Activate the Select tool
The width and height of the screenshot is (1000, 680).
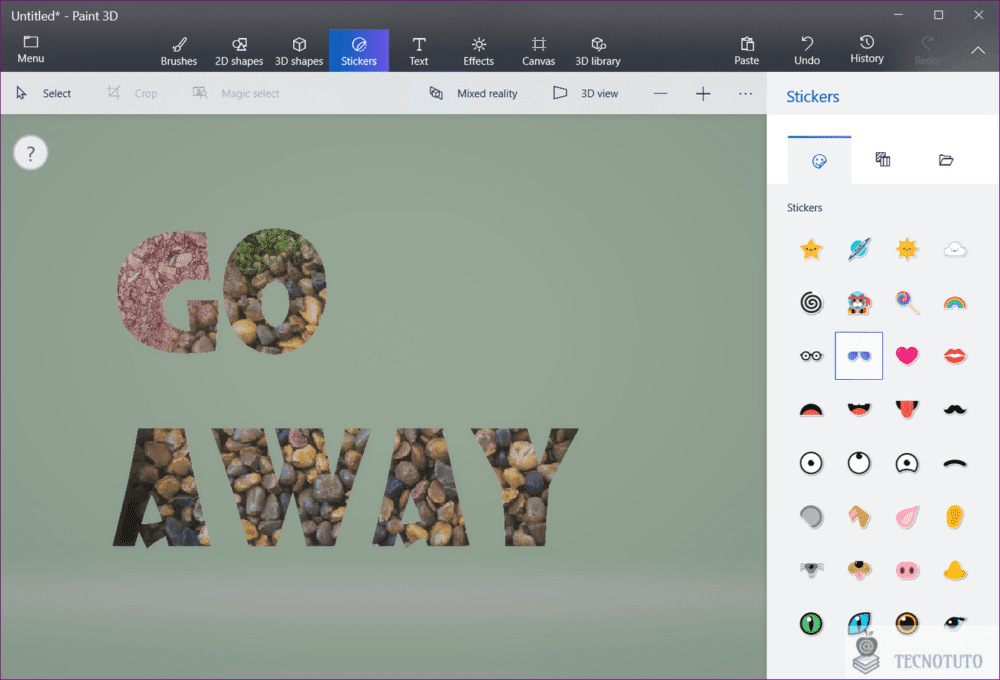(43, 93)
